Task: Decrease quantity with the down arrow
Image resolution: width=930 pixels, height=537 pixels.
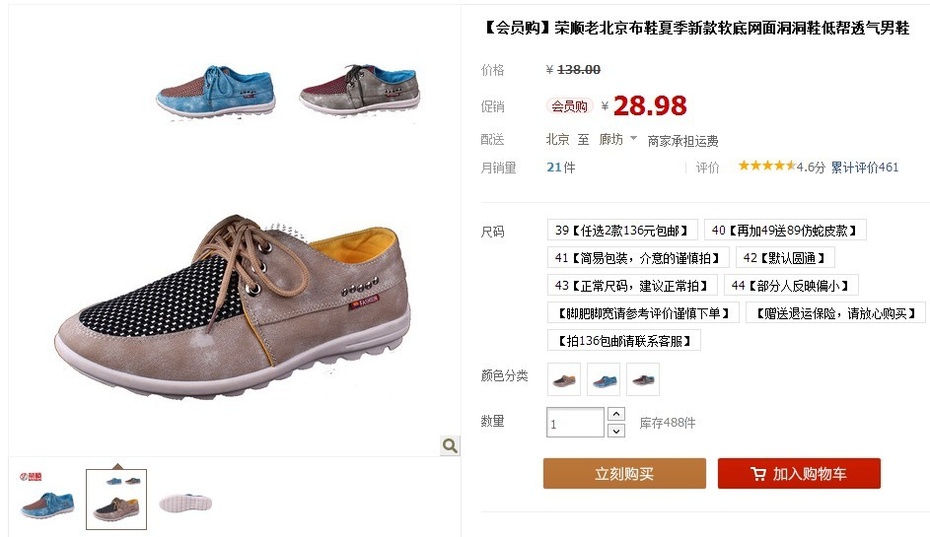Action: [x=616, y=431]
